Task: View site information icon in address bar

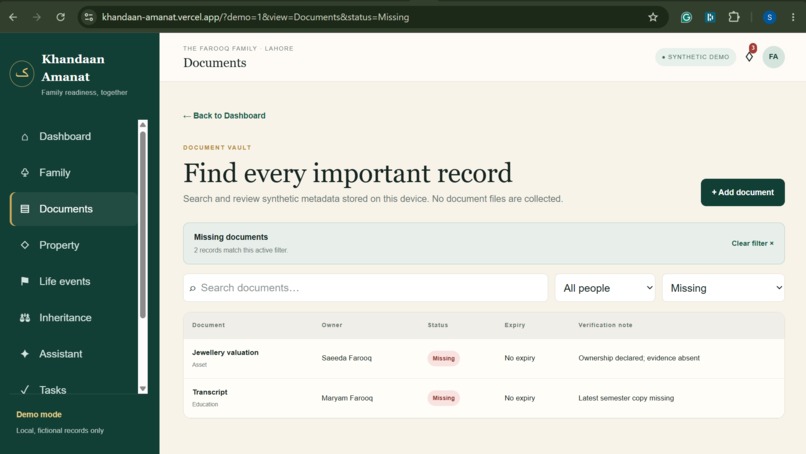Action: [89, 17]
